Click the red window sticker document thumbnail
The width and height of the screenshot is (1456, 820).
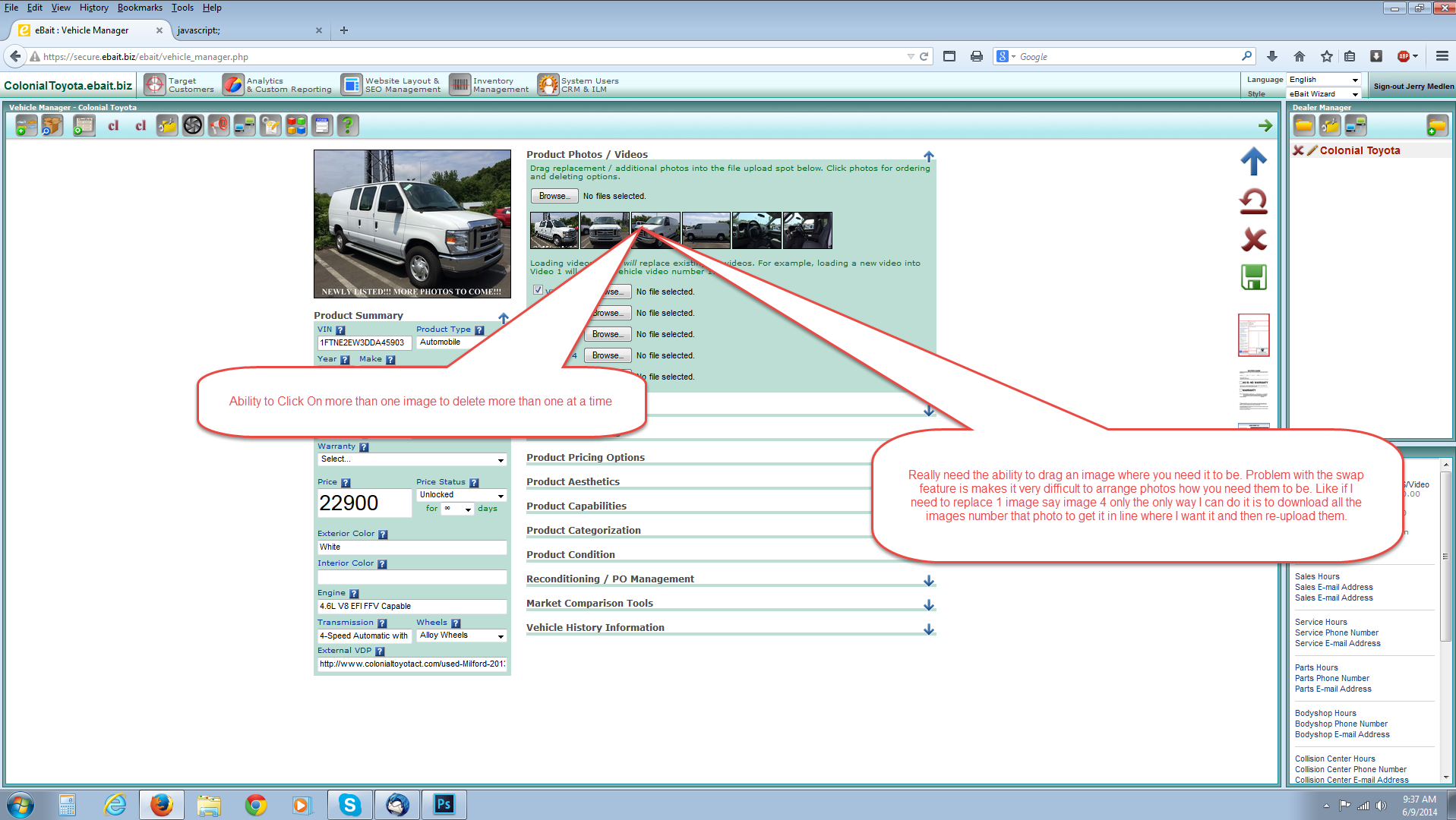click(1254, 335)
